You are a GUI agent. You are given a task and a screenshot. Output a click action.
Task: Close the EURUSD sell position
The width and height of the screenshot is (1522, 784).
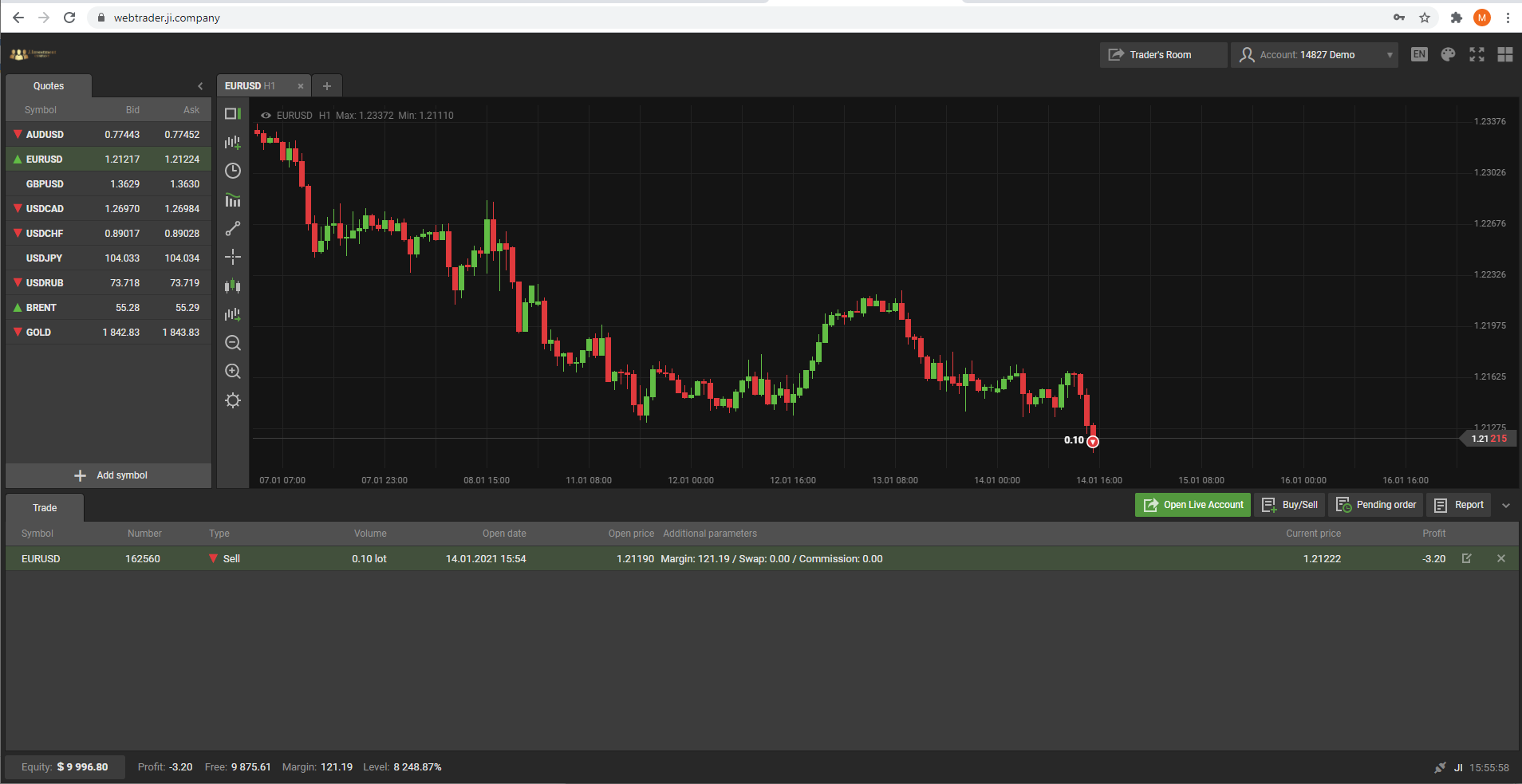1501,558
